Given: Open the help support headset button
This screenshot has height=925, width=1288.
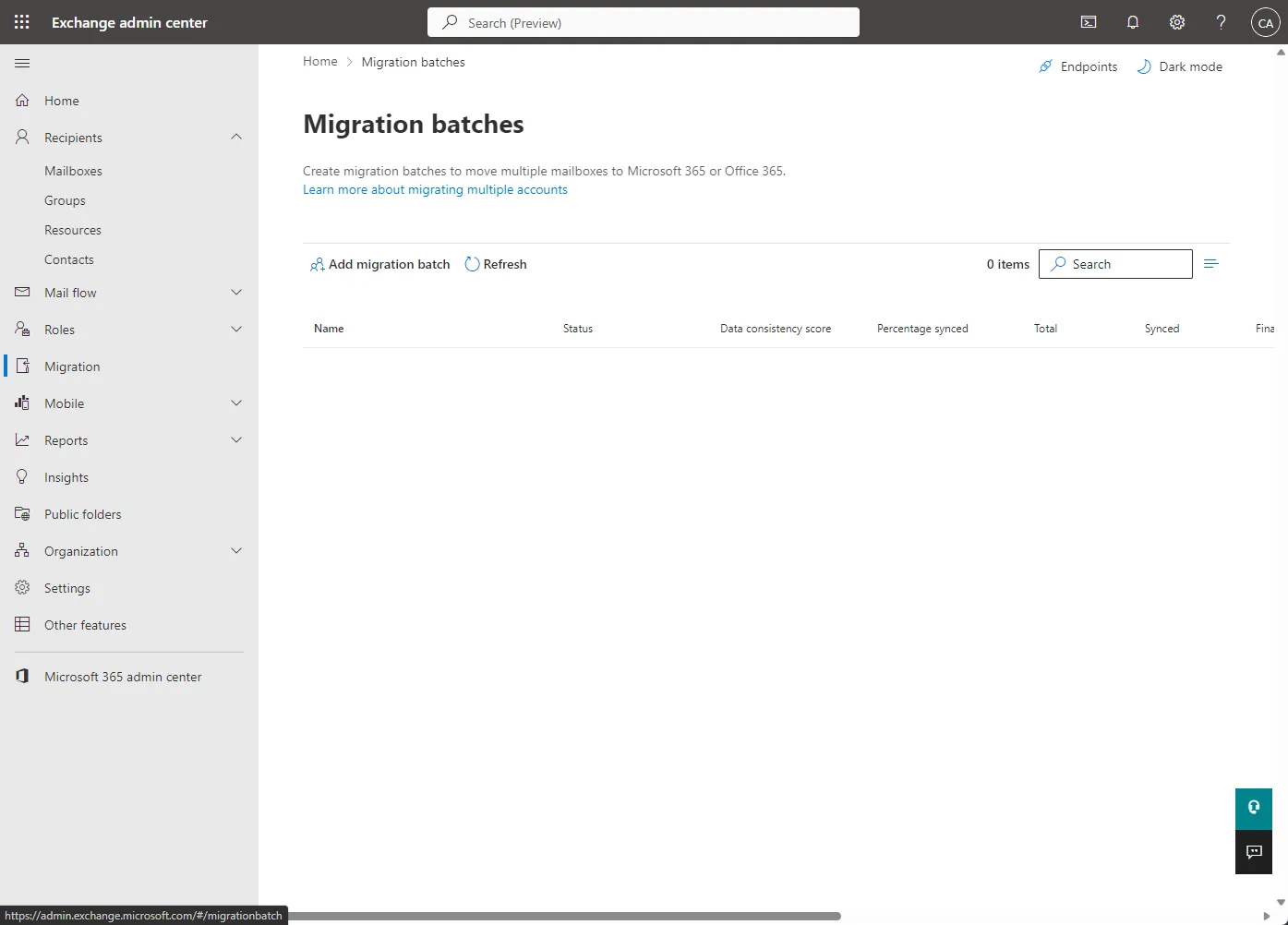Looking at the screenshot, I should coord(1254,808).
